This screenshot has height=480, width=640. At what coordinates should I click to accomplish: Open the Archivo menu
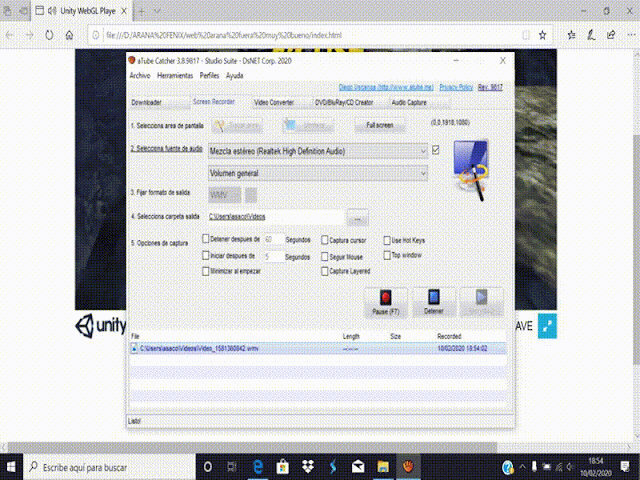pos(140,76)
